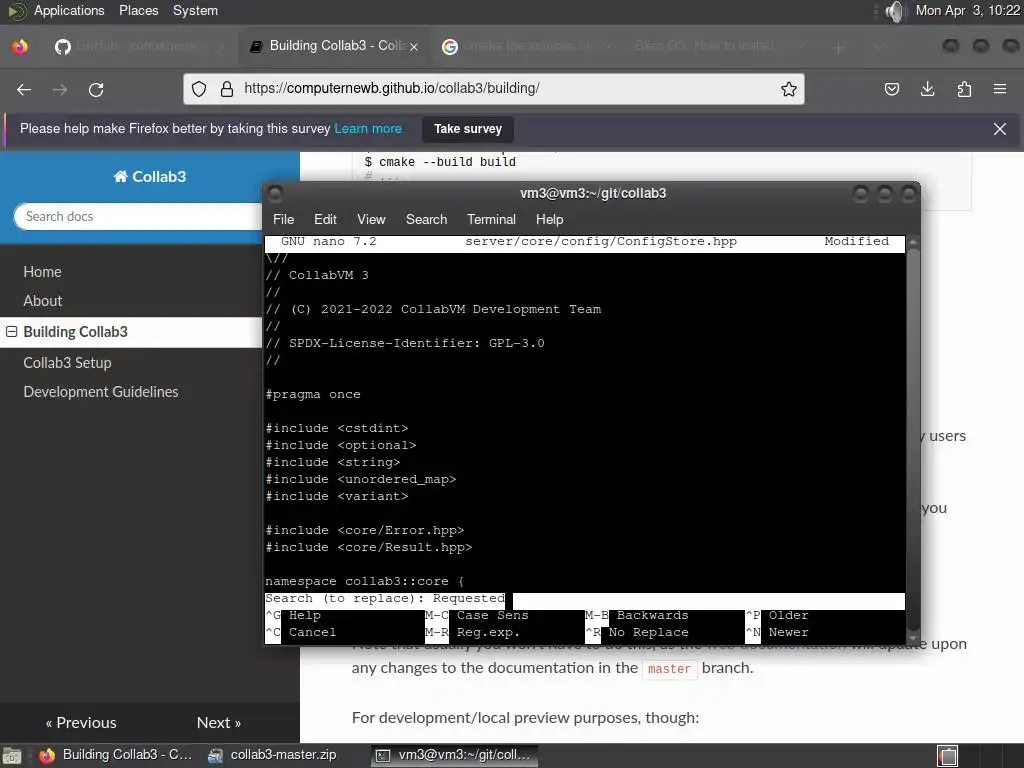
Task: Open the tracking protection shield
Action: (199, 89)
